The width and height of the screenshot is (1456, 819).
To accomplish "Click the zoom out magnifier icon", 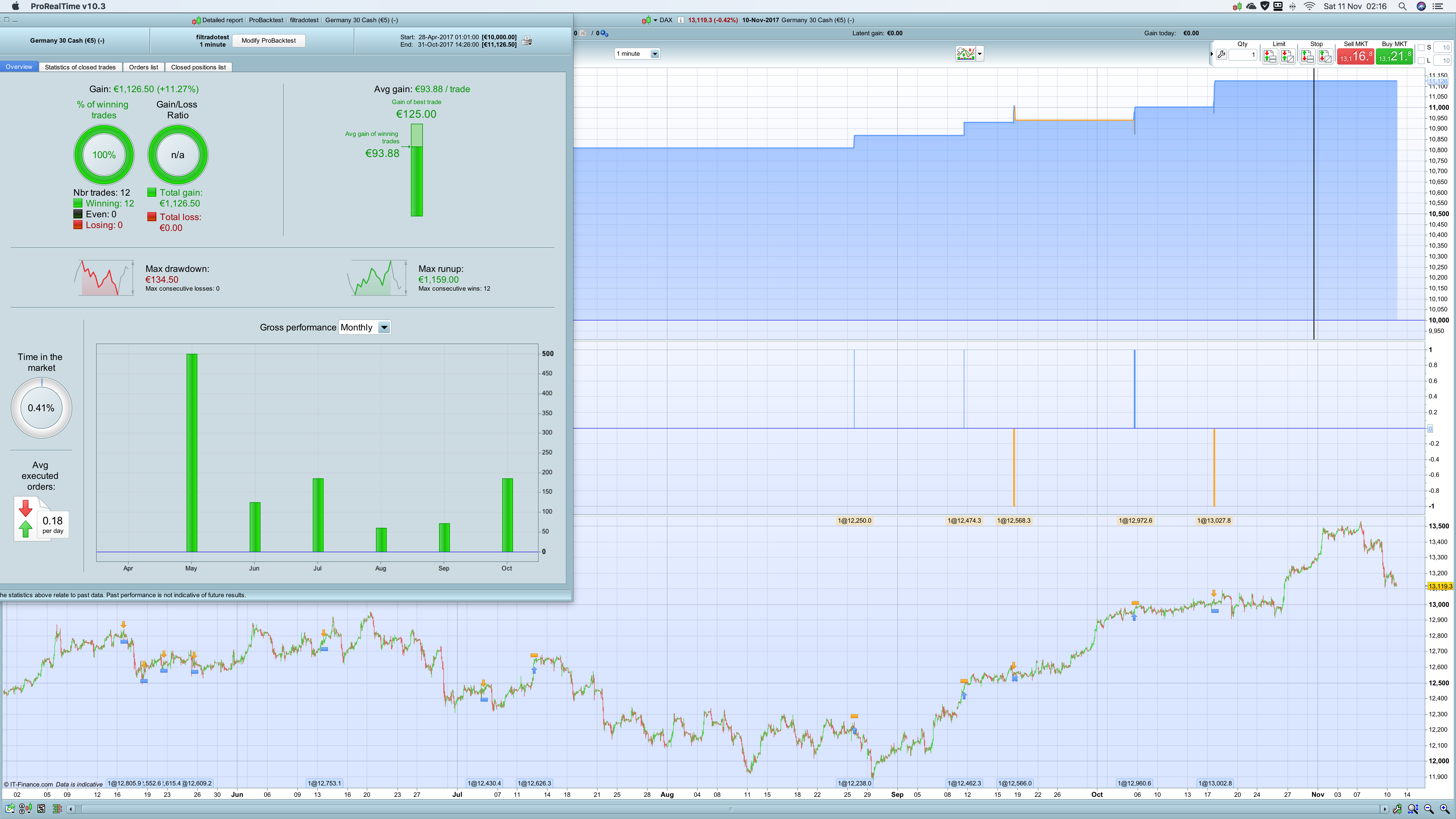I will pos(1429,809).
